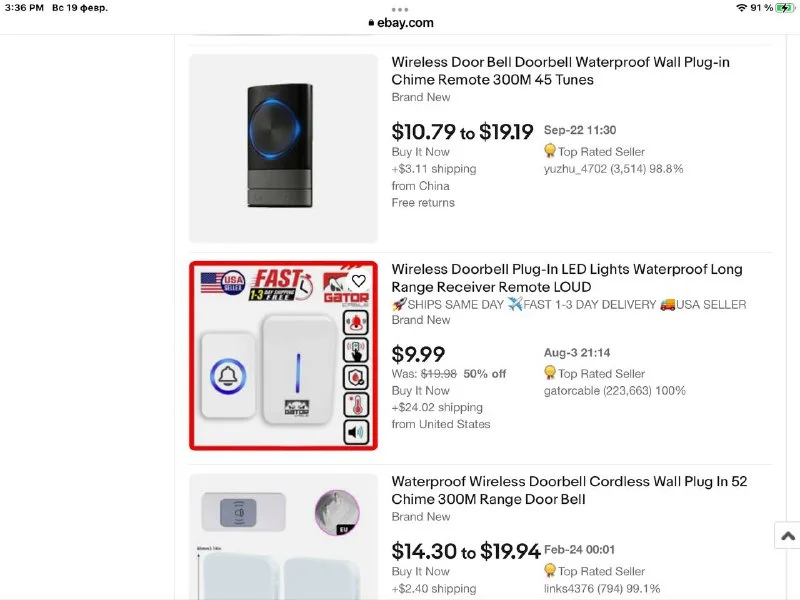Tap the battery icon in status bar
This screenshot has height=600, width=800.
pos(784,7)
